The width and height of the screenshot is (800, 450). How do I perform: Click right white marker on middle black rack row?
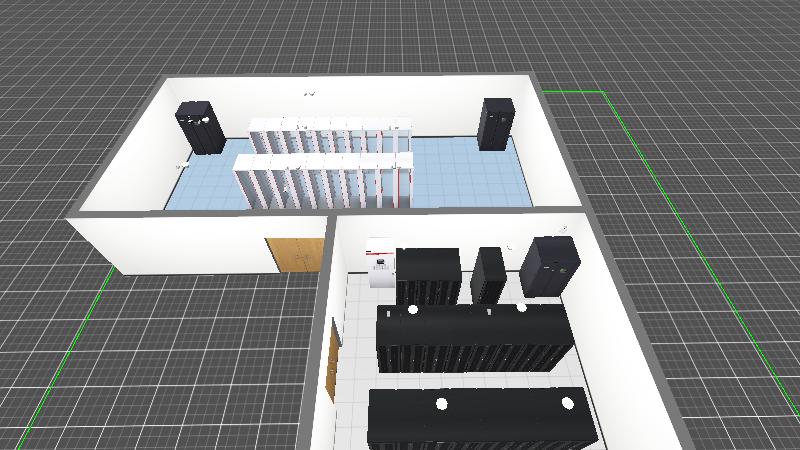[522, 308]
